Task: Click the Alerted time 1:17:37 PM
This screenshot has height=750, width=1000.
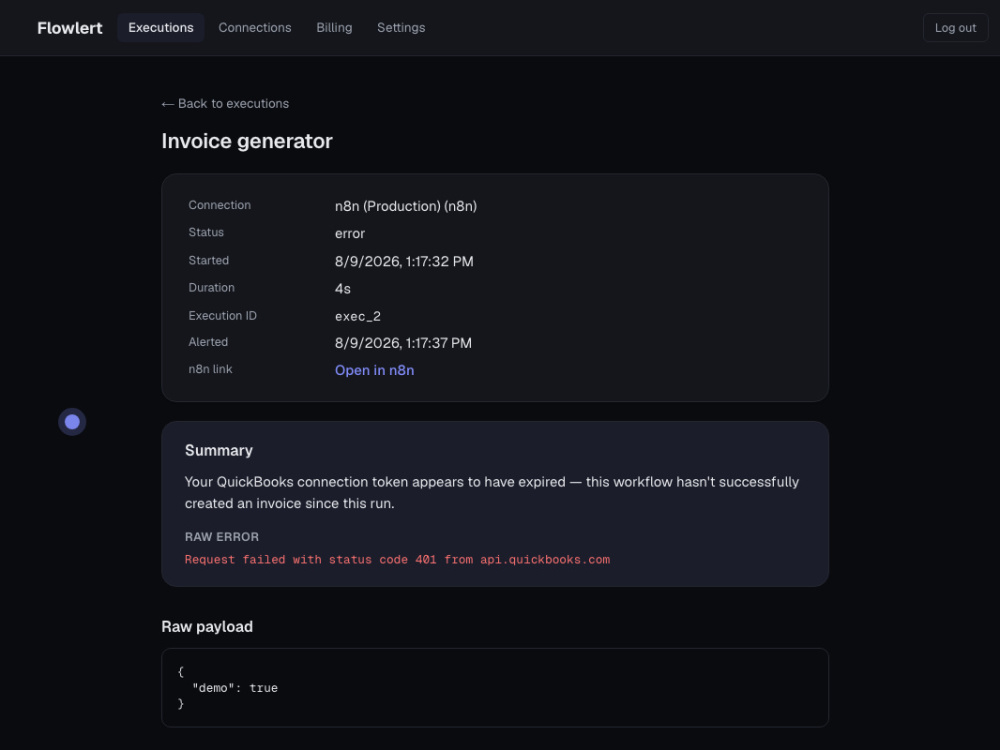Action: tap(403, 343)
